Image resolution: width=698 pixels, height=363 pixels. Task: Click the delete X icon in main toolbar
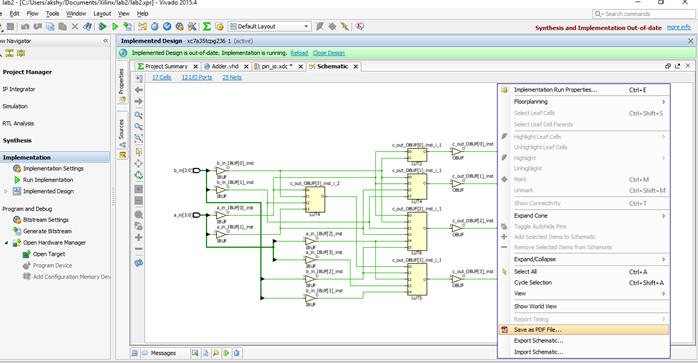[x=75, y=27]
